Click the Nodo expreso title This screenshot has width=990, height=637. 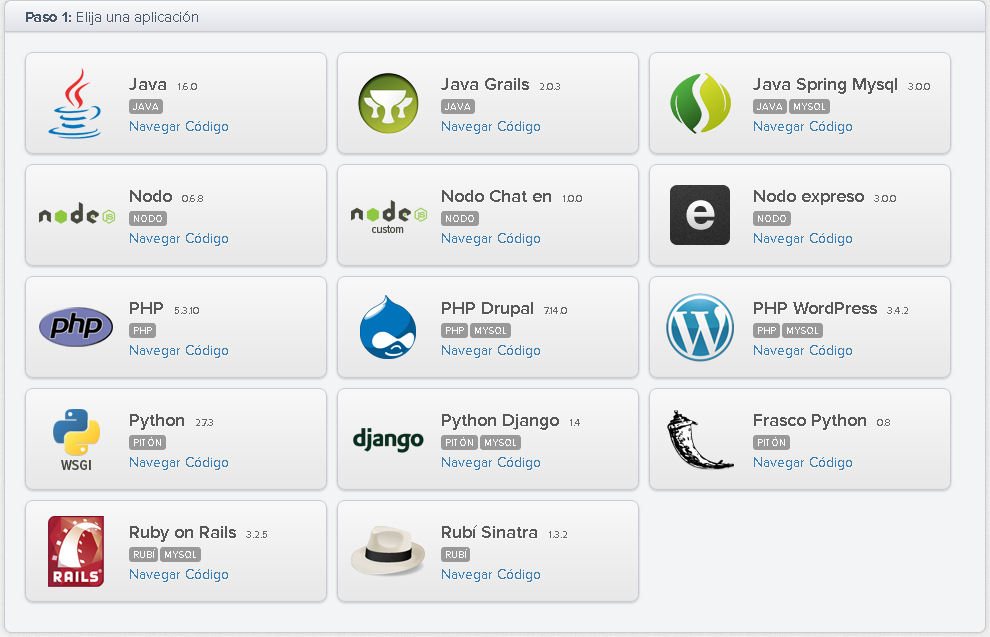[x=808, y=196]
